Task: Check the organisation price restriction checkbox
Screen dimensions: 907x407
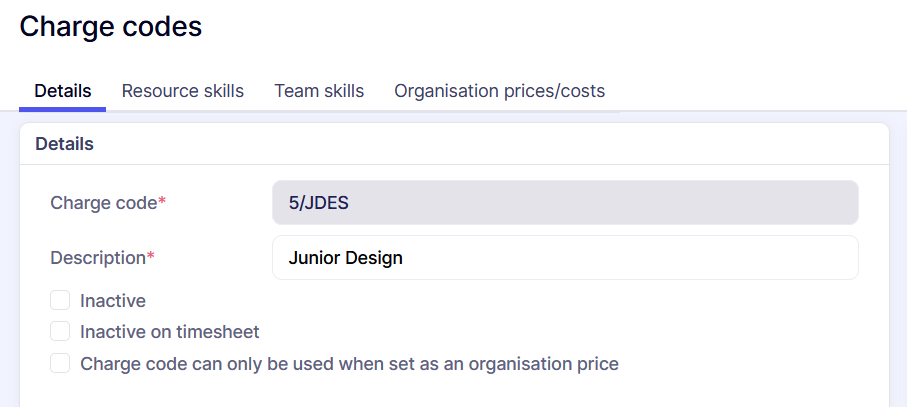Action: coord(61,363)
